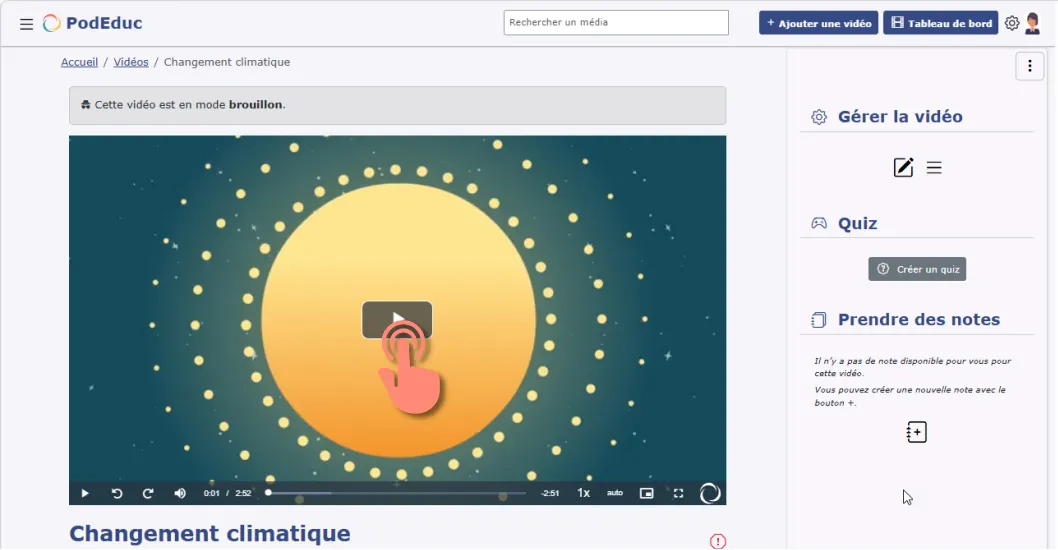Mute the video volume
Viewport: 1058px width, 550px height.
point(179,493)
